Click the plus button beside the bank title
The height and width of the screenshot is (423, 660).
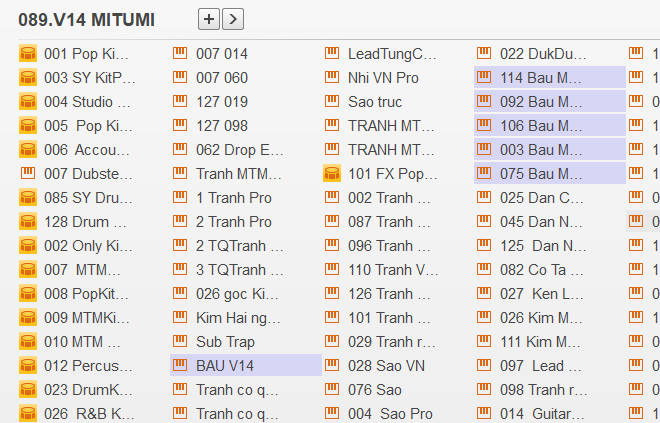pyautogui.click(x=208, y=18)
